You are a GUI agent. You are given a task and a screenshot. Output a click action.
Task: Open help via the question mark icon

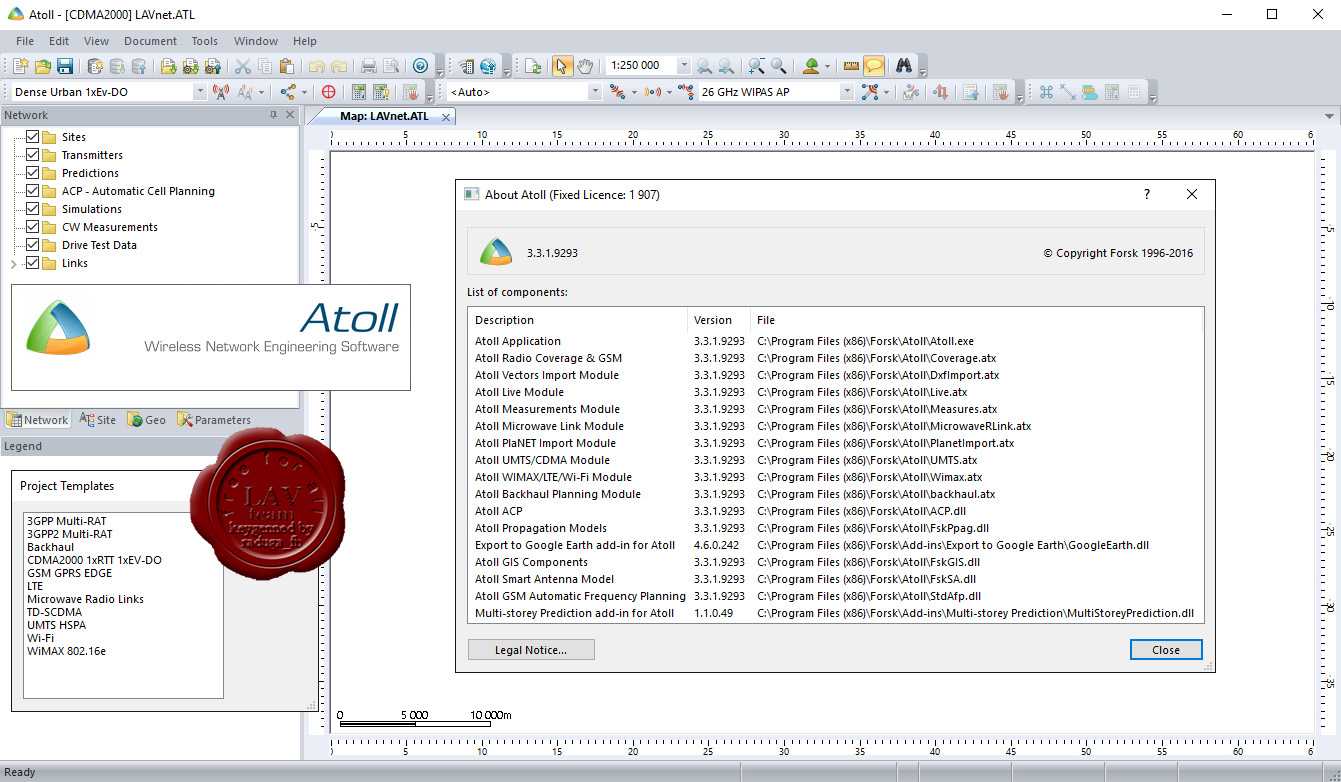pos(420,66)
